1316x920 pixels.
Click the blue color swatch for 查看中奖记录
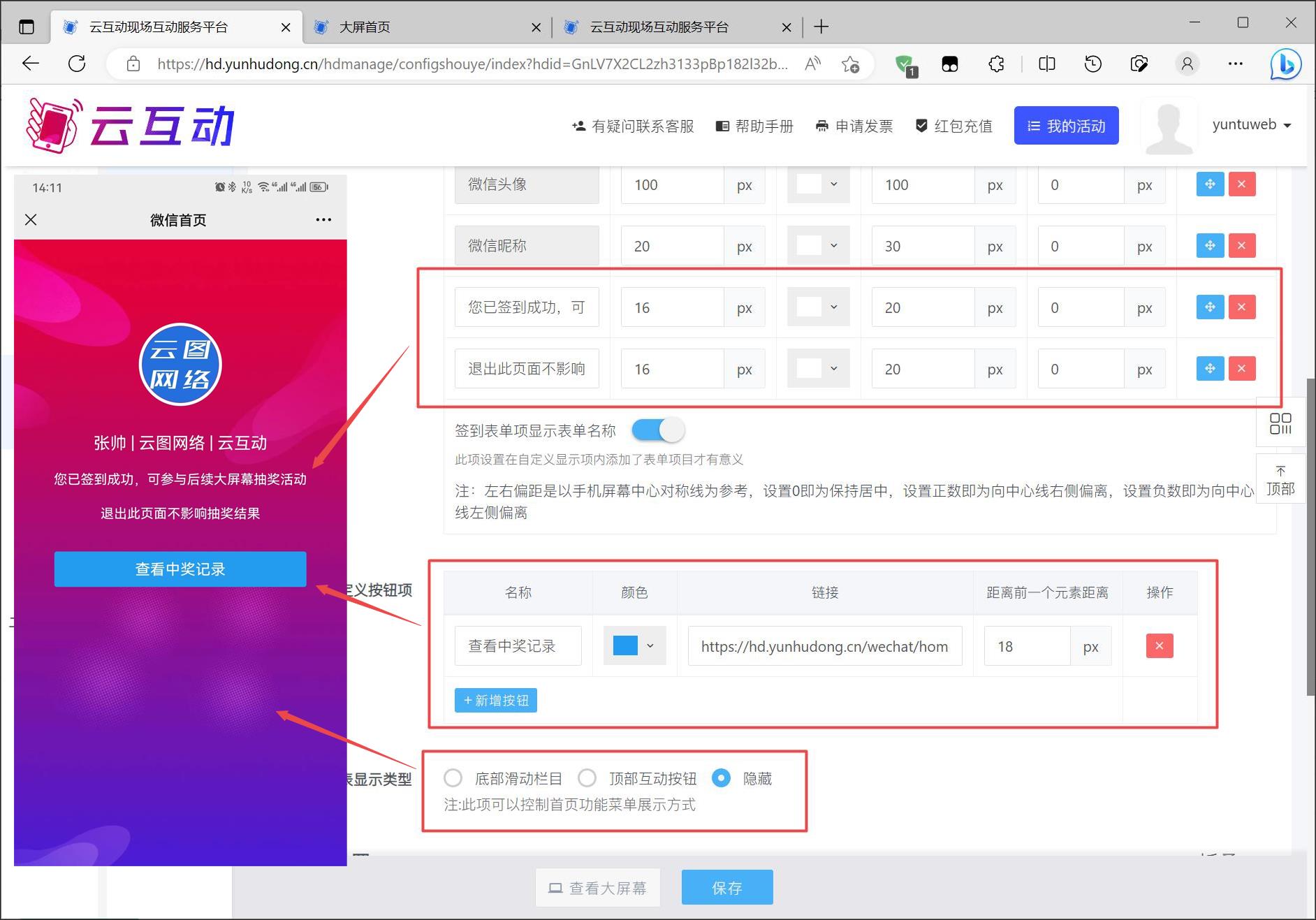tap(625, 645)
